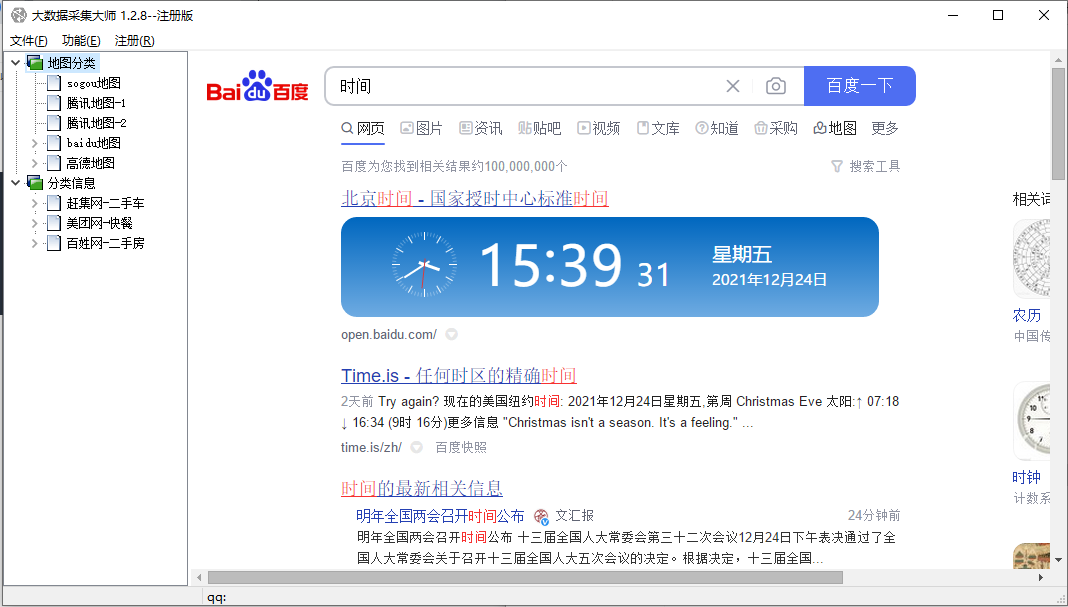Click the 腾讯地图-2 page icon
This screenshot has height=607, width=1068.
point(54,123)
